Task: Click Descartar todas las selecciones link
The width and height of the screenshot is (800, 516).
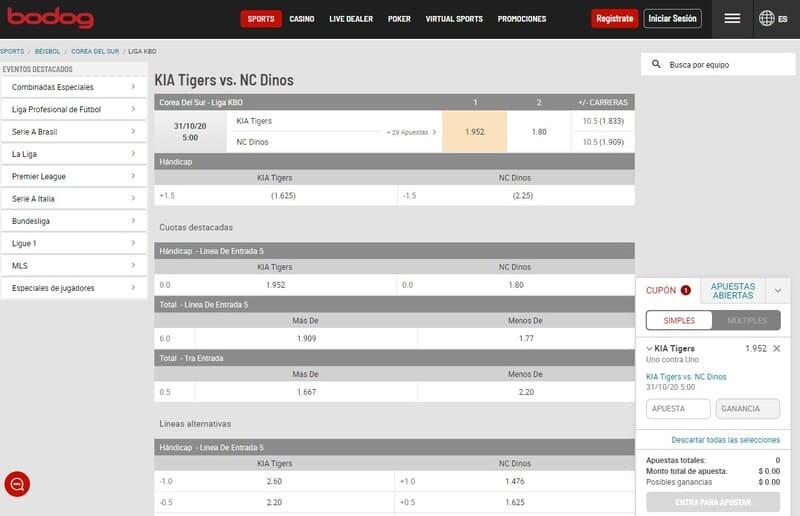Action: pyautogui.click(x=725, y=439)
